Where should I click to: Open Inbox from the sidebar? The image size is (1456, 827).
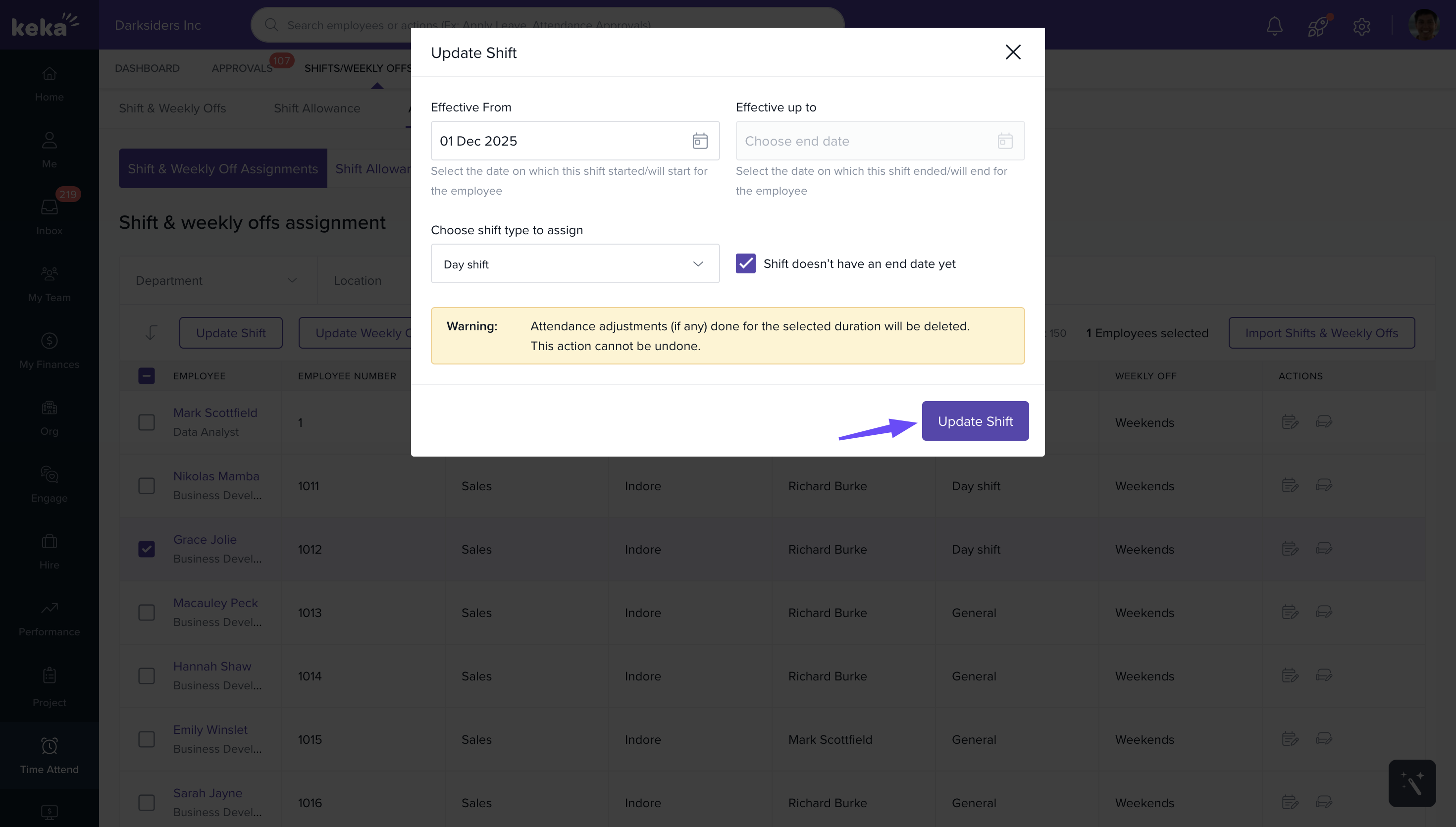pos(50,216)
